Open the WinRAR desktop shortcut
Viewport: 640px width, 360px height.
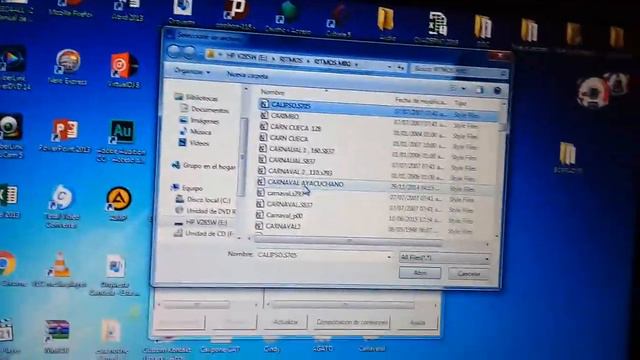[56, 336]
